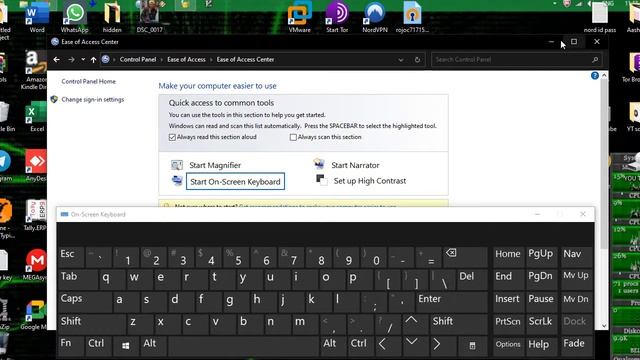Toggle left Alt key on on-screen keyboard
This screenshot has width=640, height=360.
click(x=153, y=346)
